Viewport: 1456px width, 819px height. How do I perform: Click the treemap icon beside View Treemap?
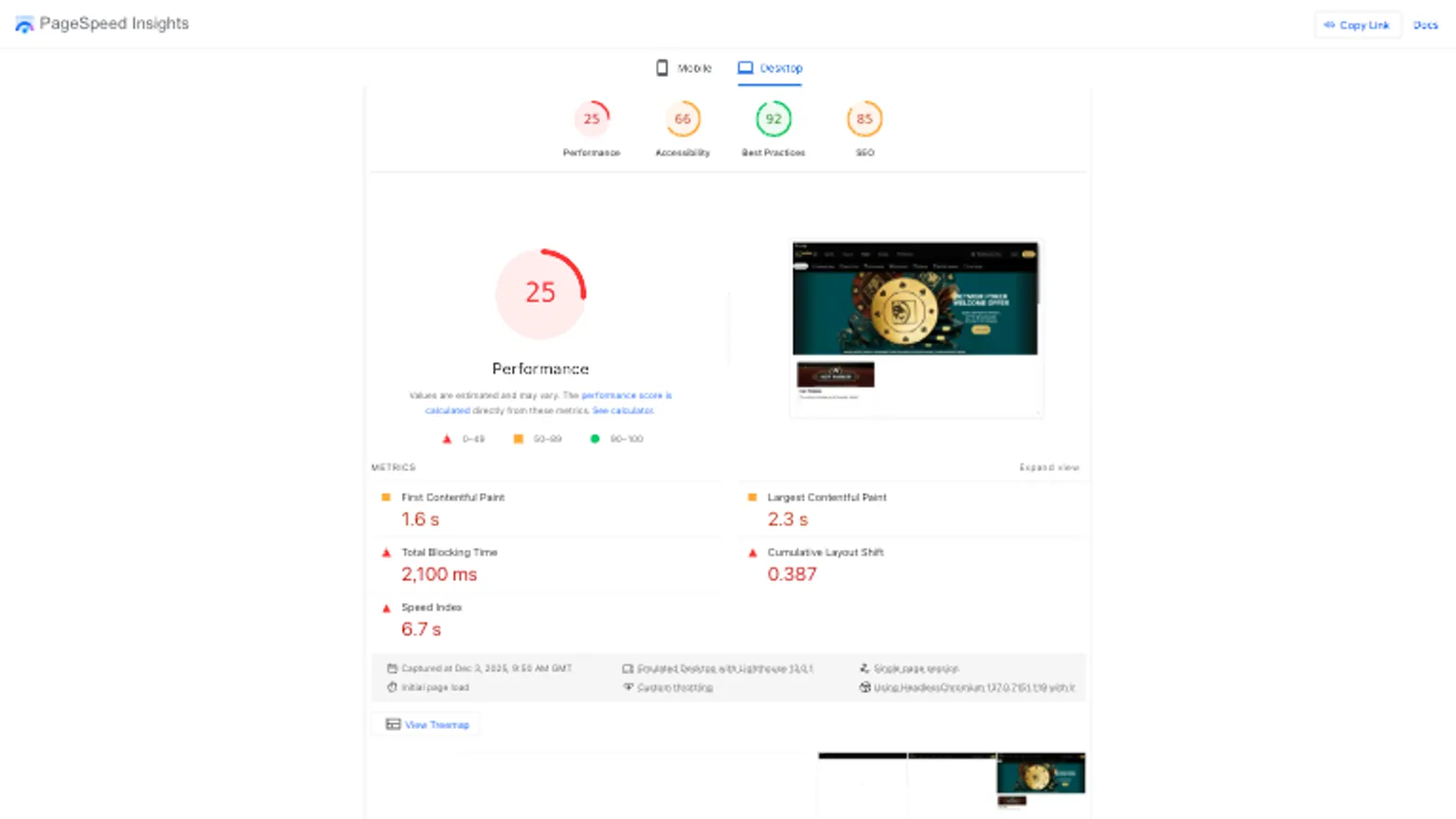click(392, 724)
